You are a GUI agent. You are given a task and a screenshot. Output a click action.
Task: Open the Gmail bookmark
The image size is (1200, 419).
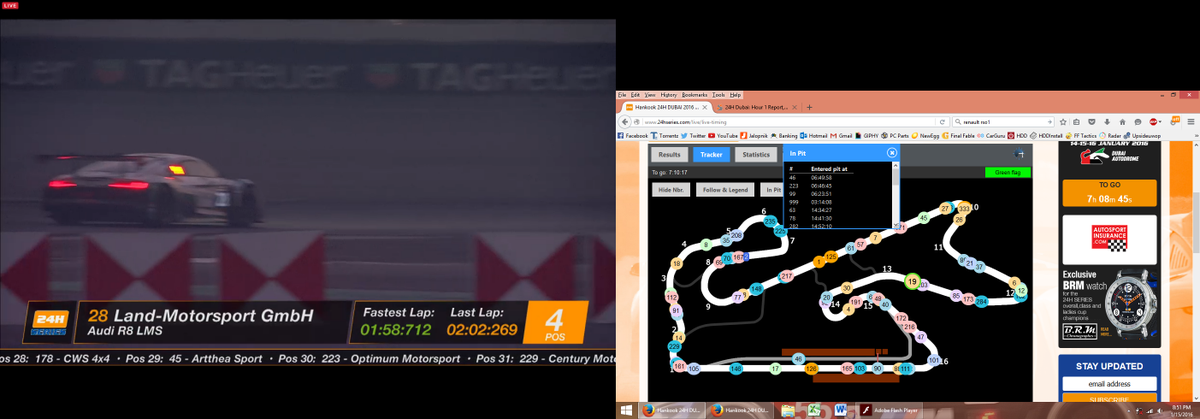click(841, 136)
